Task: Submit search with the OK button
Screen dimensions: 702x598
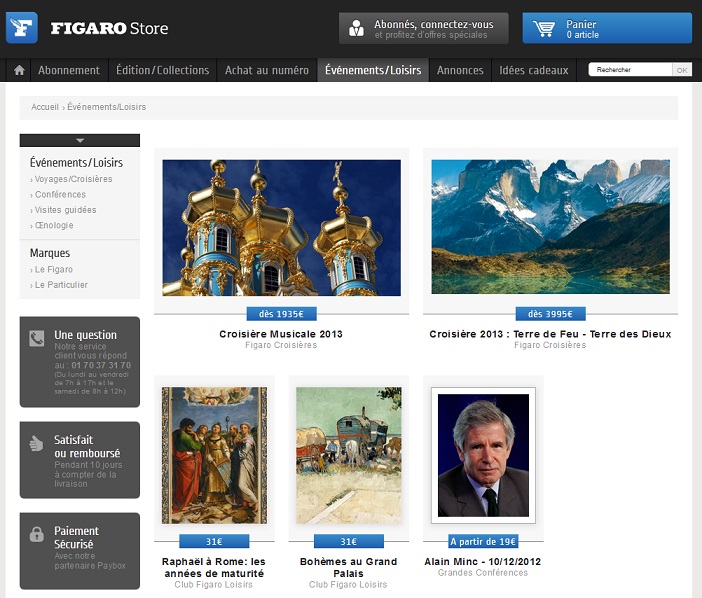Action: tap(682, 70)
